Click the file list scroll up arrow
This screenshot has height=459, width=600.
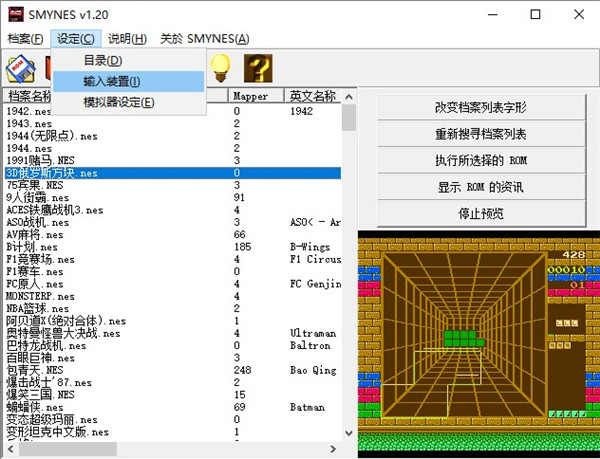click(x=349, y=97)
